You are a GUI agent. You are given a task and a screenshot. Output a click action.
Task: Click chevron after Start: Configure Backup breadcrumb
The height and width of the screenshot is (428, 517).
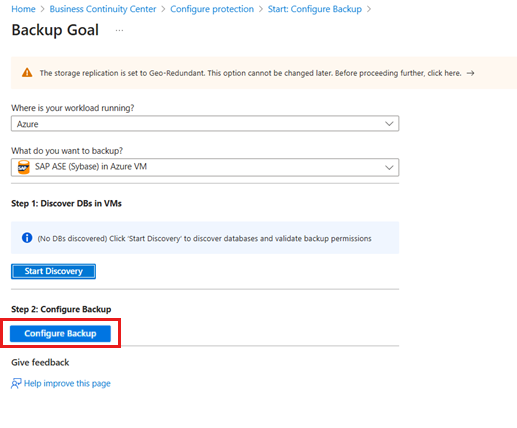click(369, 9)
